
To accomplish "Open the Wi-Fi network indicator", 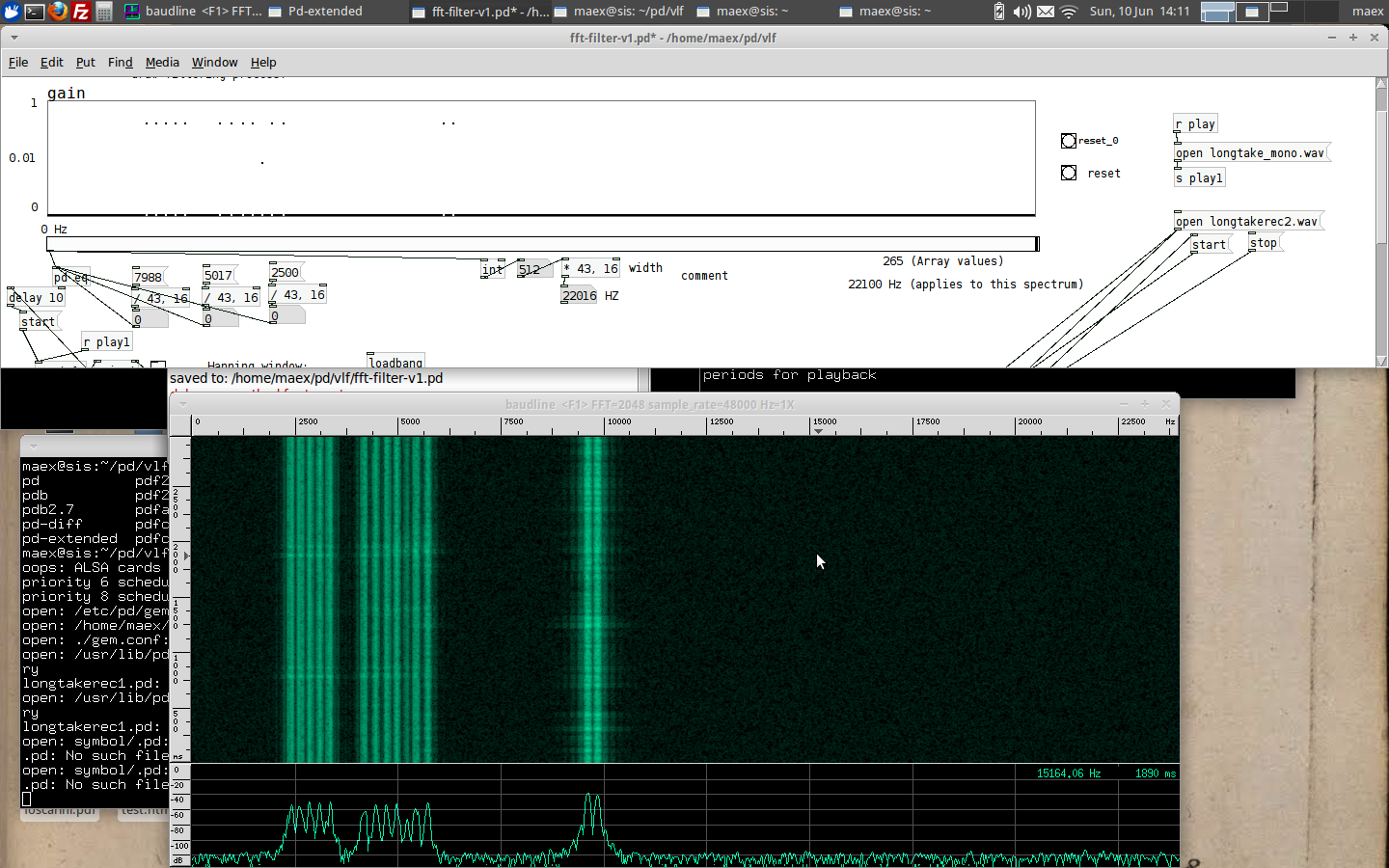I will 1069,12.
